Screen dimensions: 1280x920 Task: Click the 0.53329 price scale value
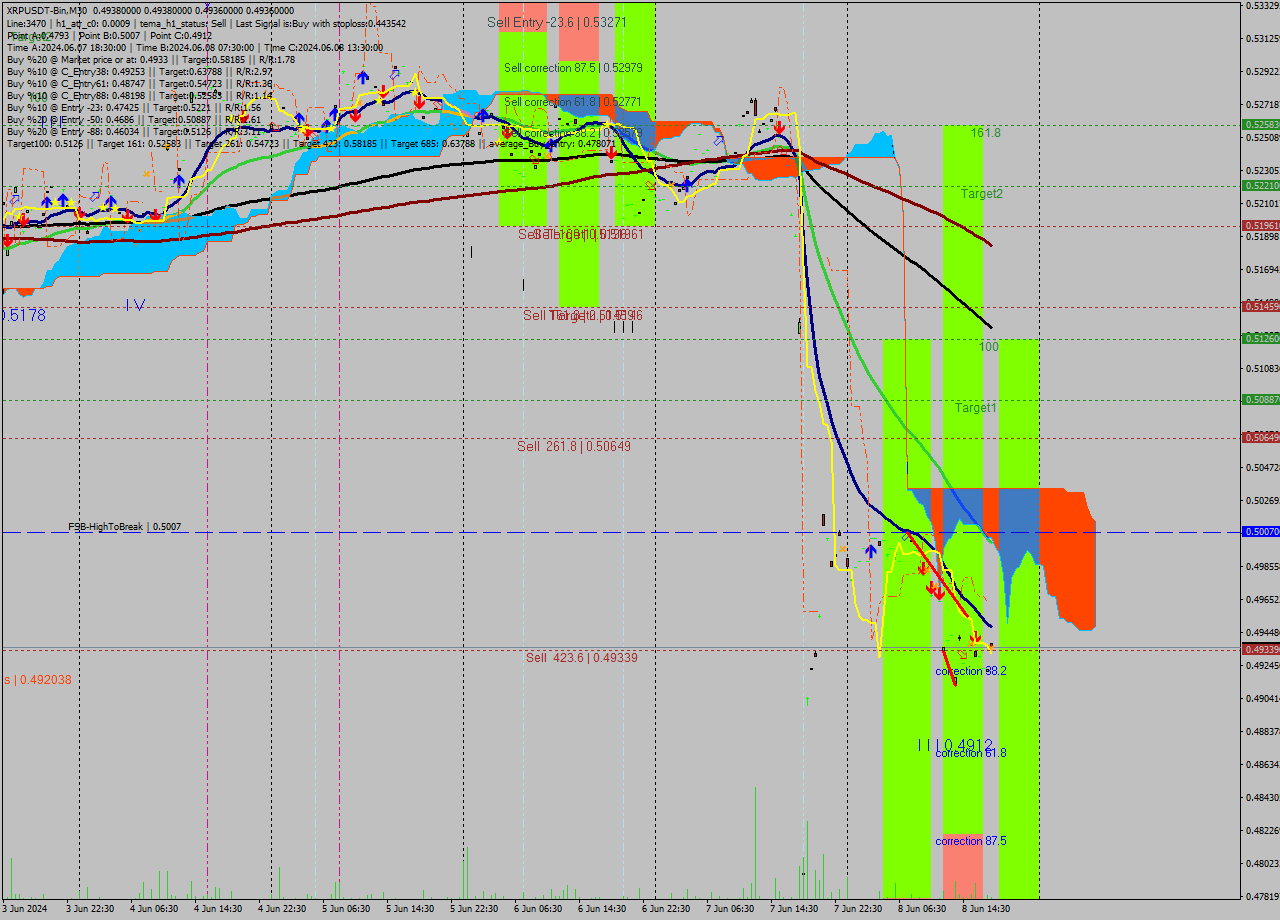1263,6
